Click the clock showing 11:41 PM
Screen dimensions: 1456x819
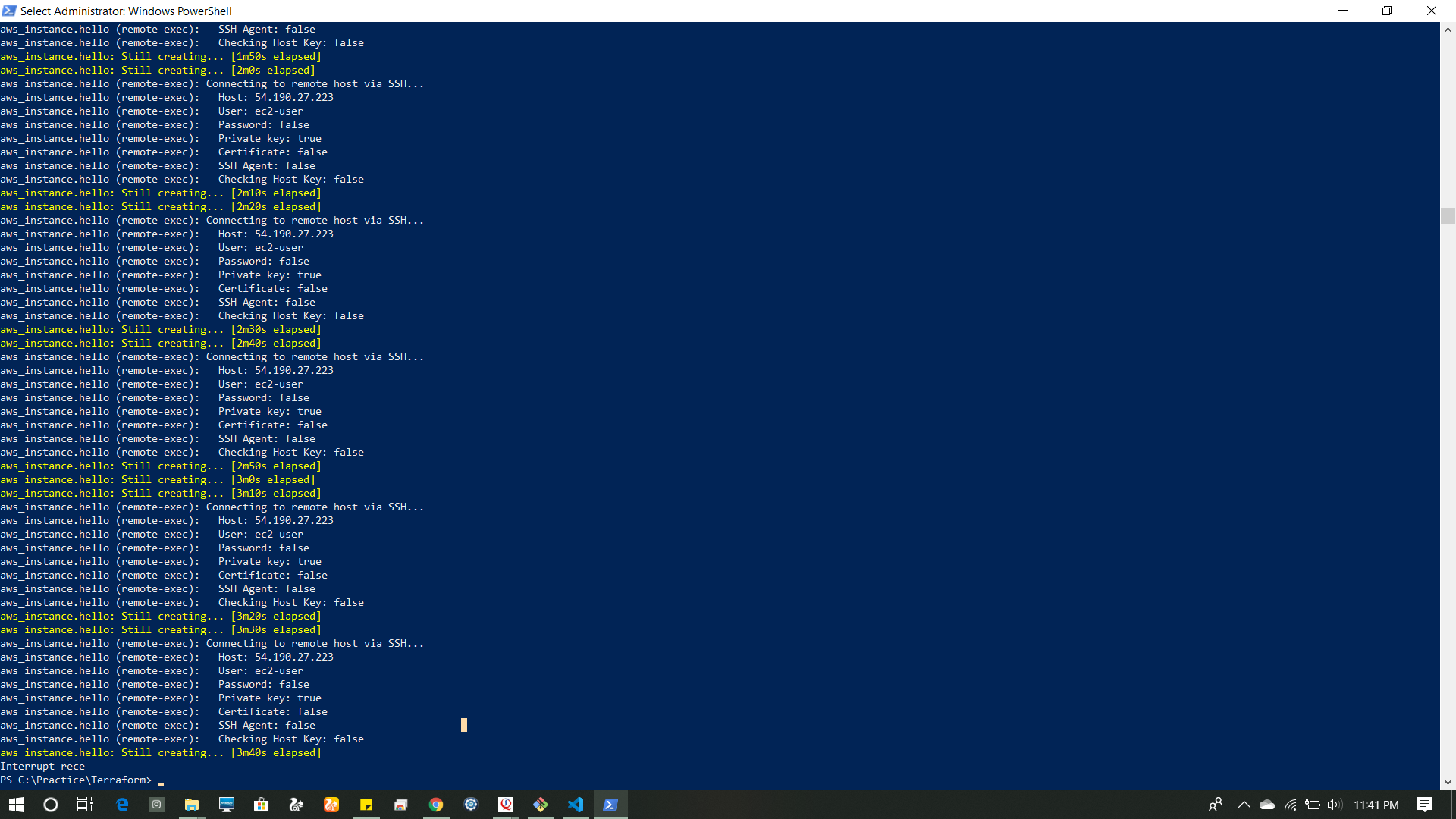click(1376, 805)
